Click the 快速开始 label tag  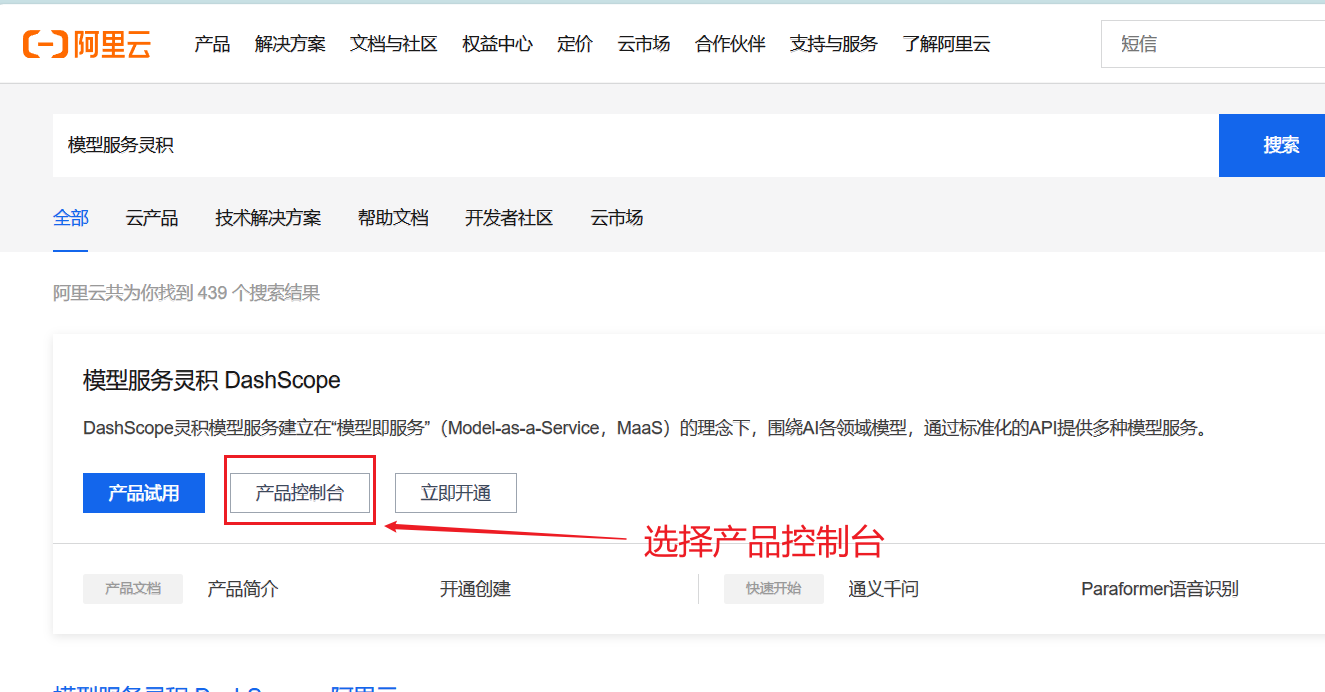pos(774,589)
